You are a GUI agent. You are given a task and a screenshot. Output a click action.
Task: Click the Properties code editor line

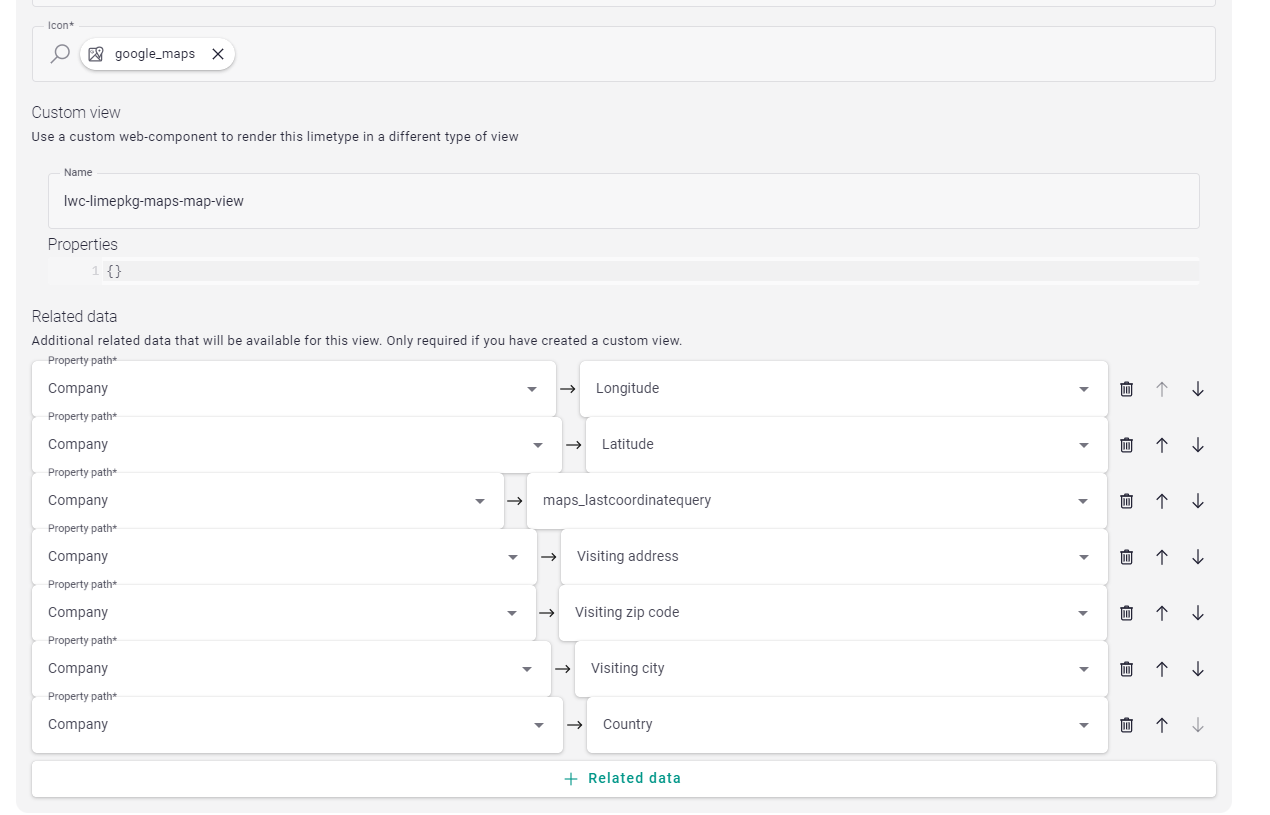tap(650, 271)
